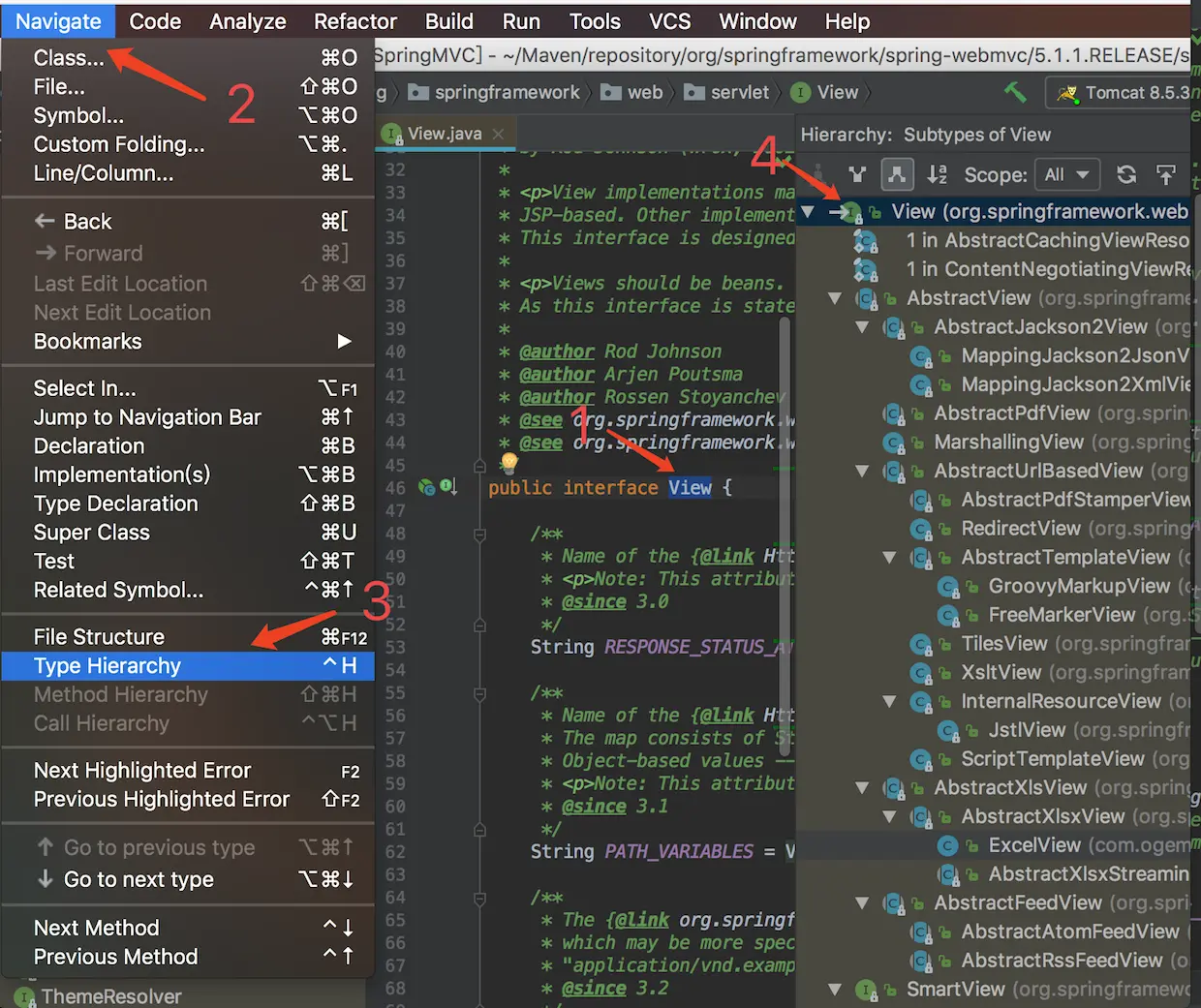Toggle the Subtypes hierarchy button
The image size is (1201, 1008).
(897, 174)
